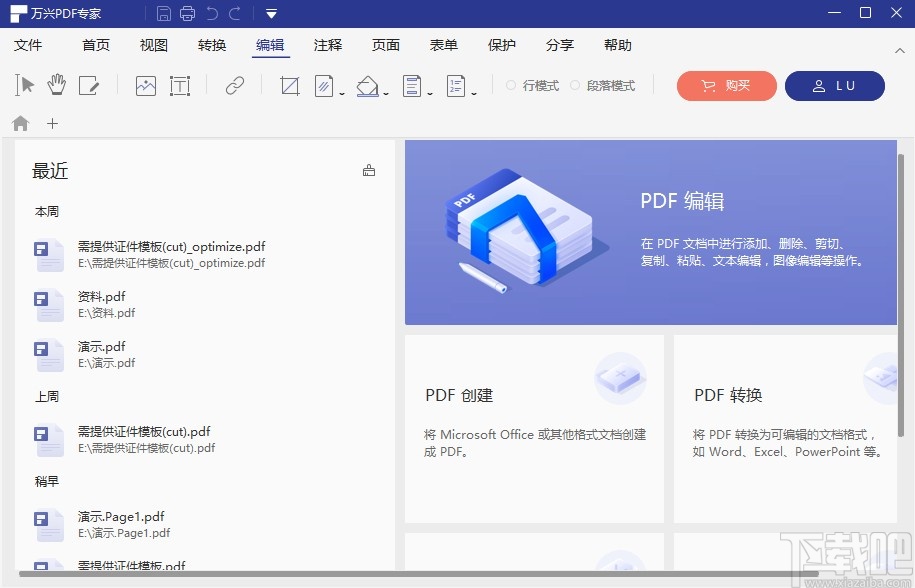
Task: Open the 页面 ribbon tab
Action: tap(385, 44)
